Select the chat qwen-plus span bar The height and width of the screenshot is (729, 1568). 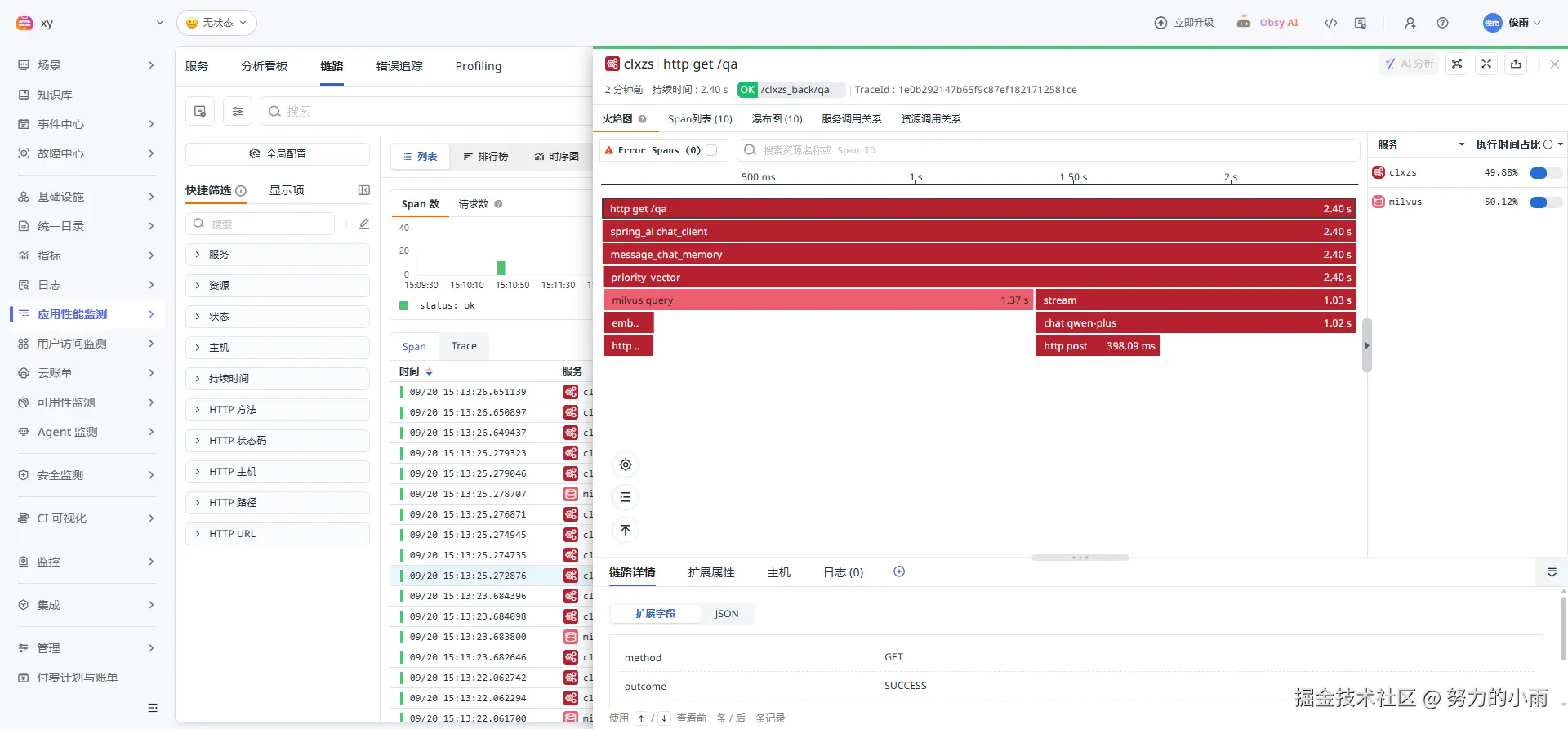pyautogui.click(x=1196, y=323)
